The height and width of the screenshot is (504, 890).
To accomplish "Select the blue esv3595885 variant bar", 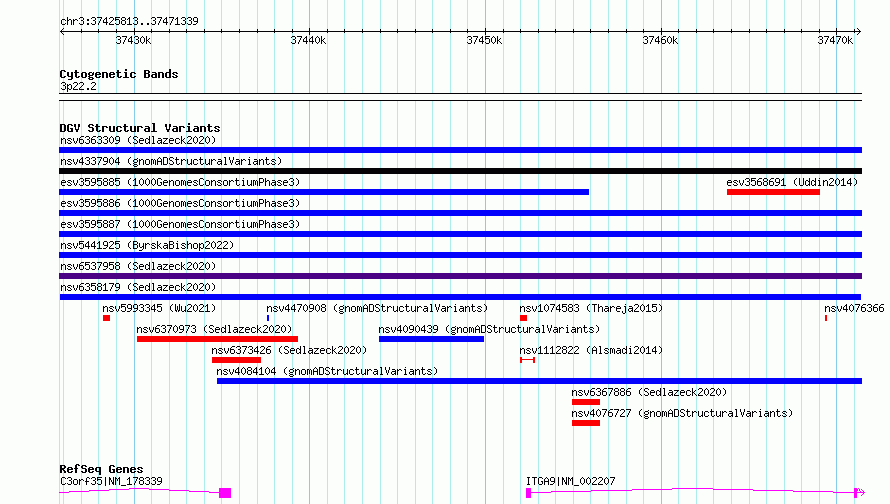I will (x=324, y=192).
